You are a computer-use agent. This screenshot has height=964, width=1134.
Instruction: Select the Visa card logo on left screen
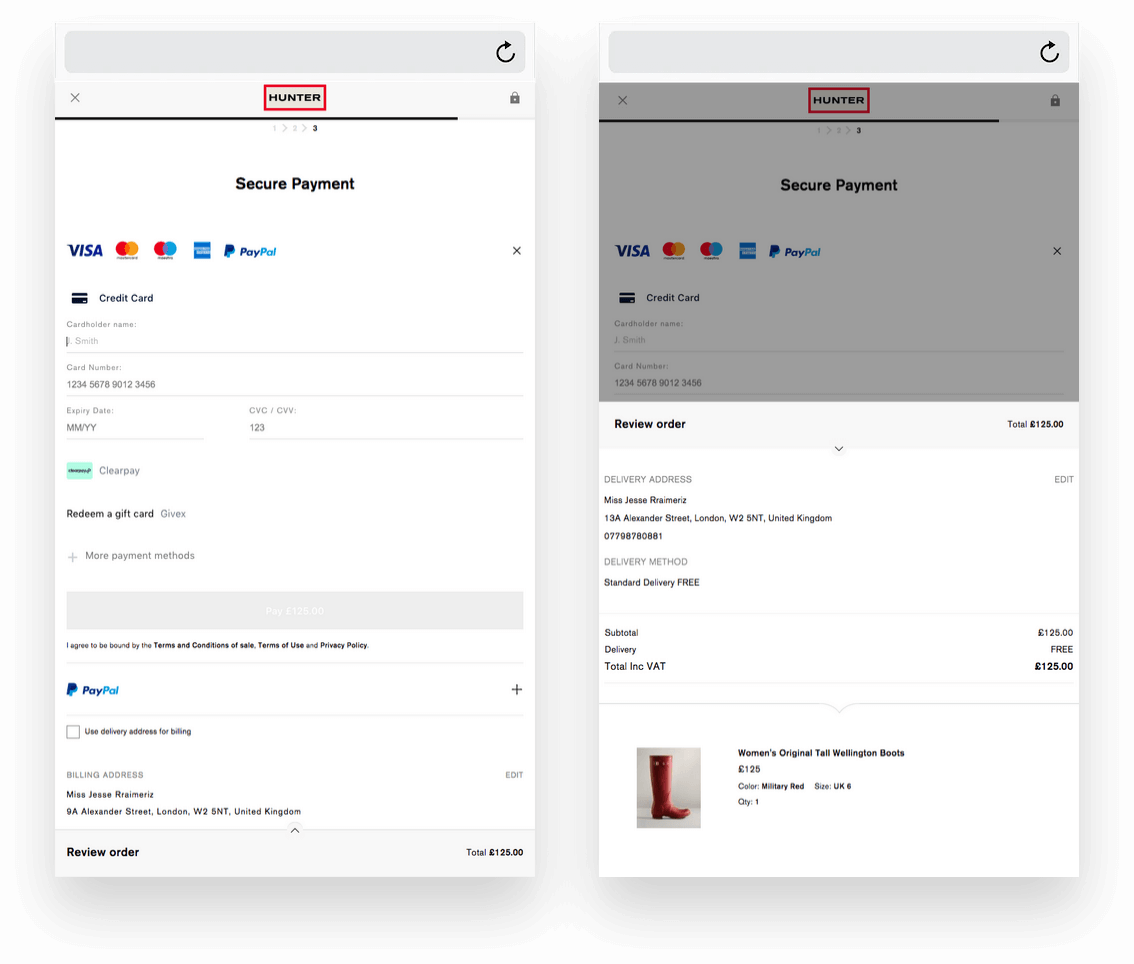coord(85,251)
